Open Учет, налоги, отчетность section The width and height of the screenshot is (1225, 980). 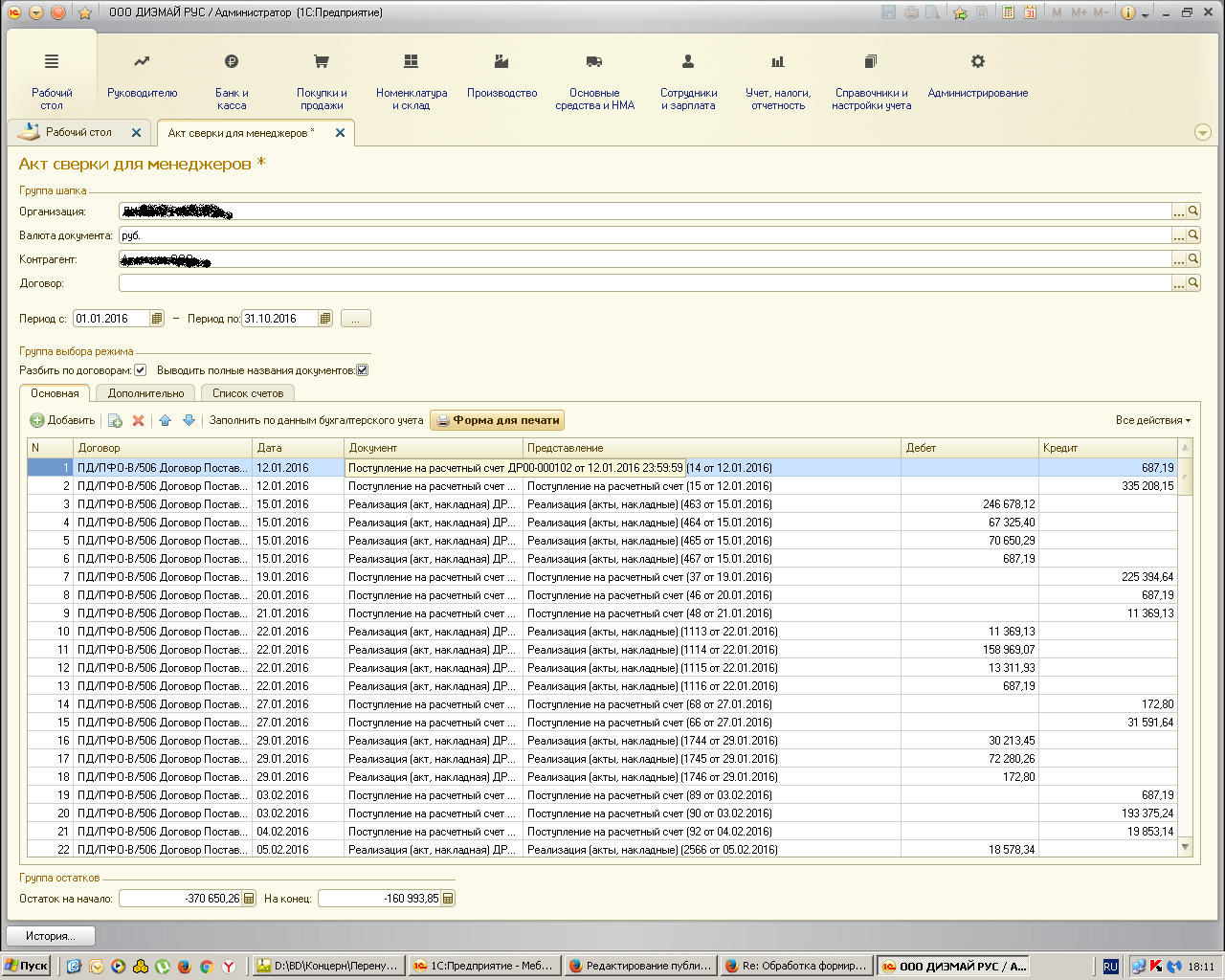[x=778, y=82]
